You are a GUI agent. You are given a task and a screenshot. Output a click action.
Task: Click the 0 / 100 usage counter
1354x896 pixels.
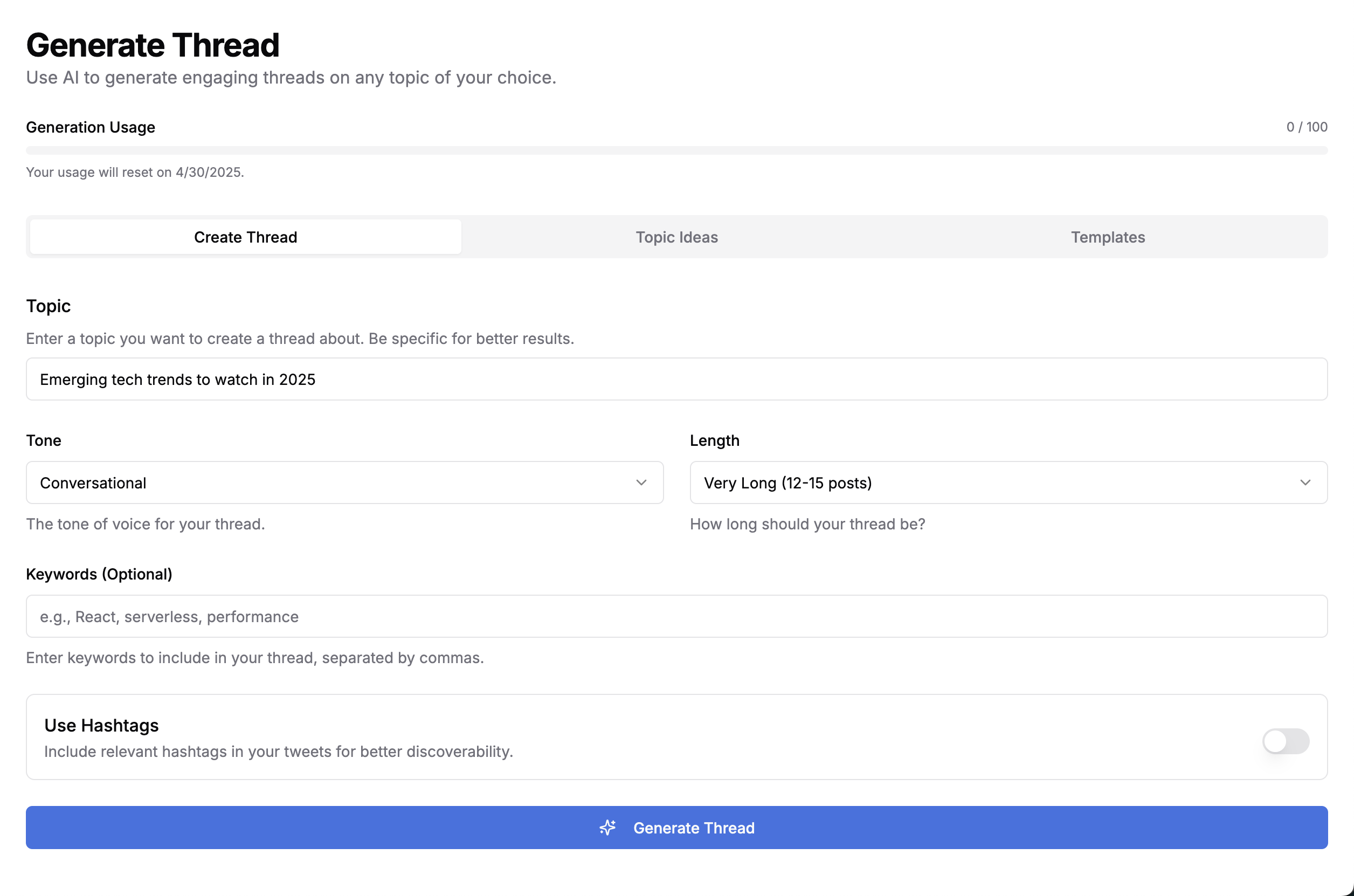point(1306,127)
